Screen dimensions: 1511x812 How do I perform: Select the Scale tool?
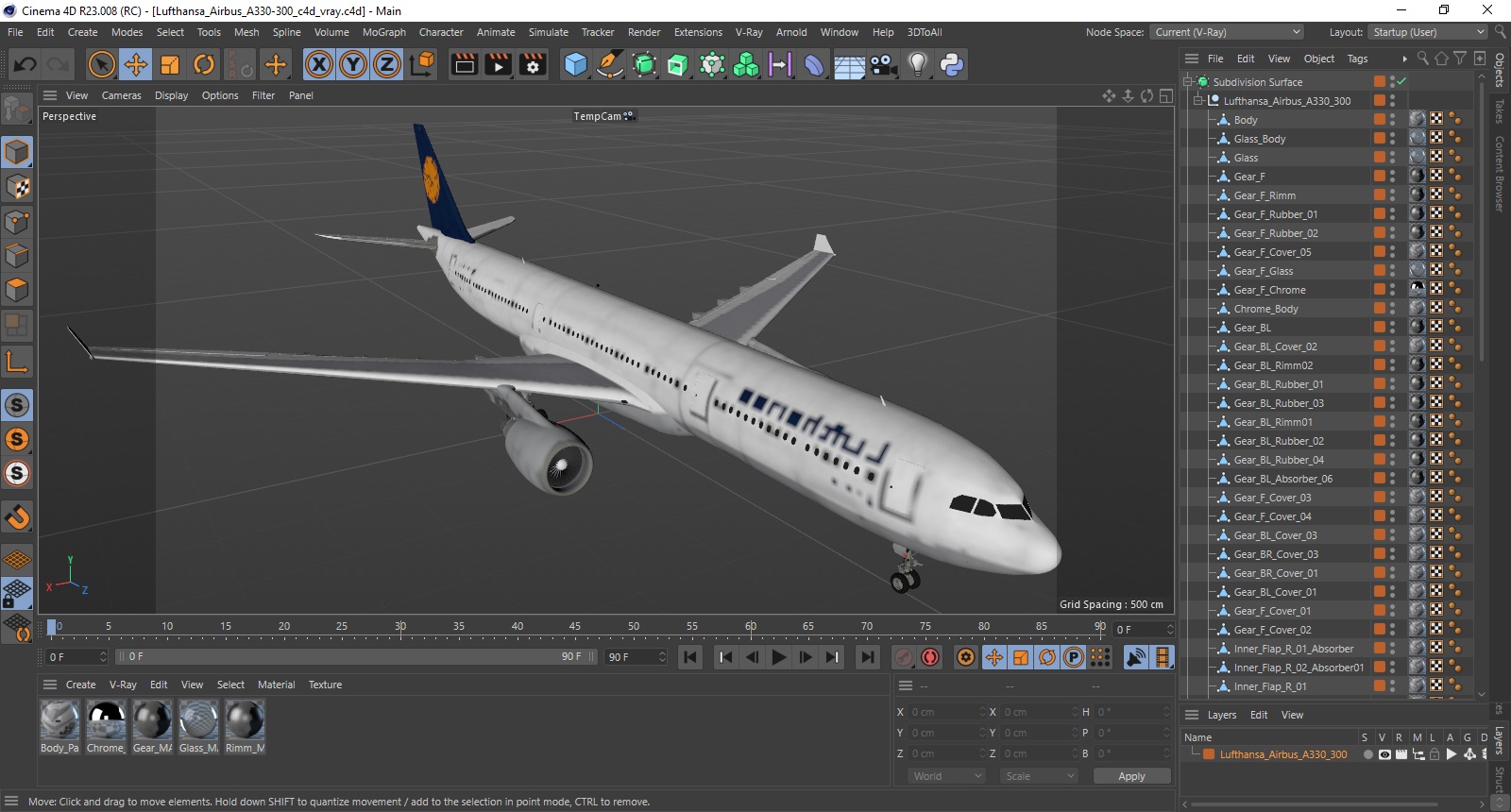point(170,64)
